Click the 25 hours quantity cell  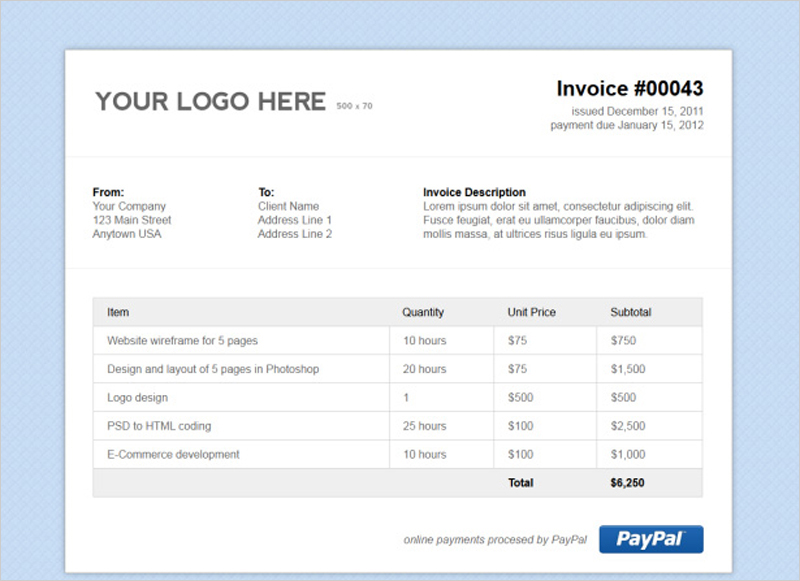[424, 426]
